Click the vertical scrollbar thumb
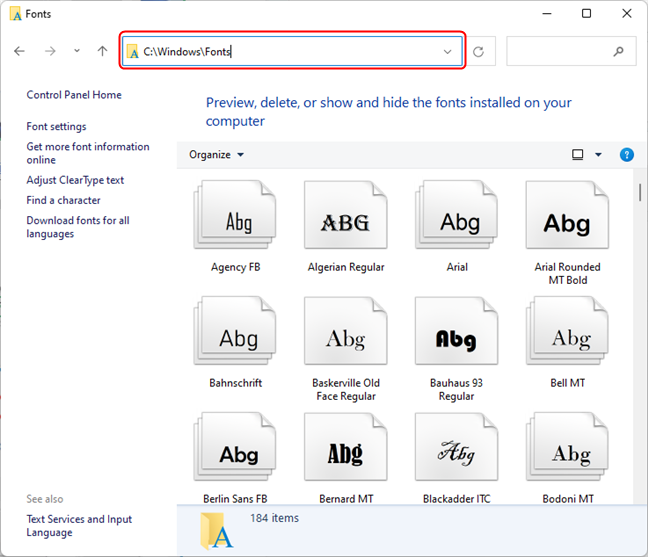This screenshot has width=648, height=557. point(640,193)
